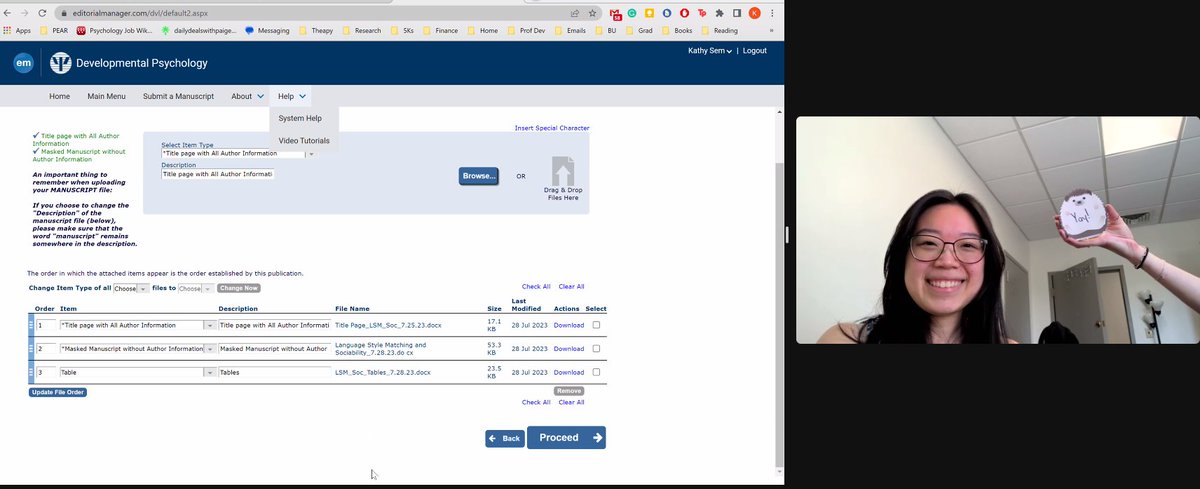Click the share page icon in address bar
1200x489 pixels.
[575, 13]
